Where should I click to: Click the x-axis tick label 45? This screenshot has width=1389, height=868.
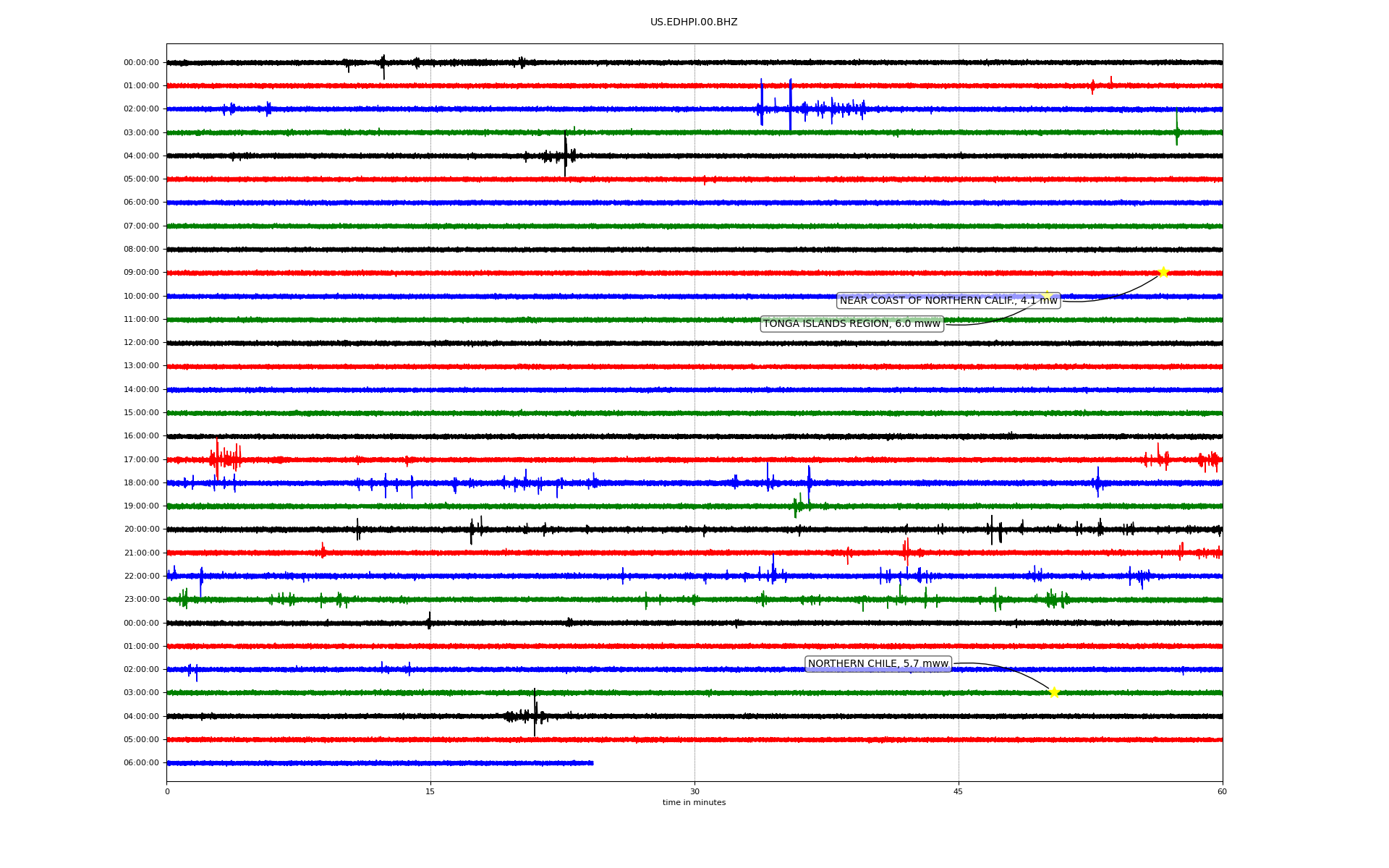pos(959,791)
